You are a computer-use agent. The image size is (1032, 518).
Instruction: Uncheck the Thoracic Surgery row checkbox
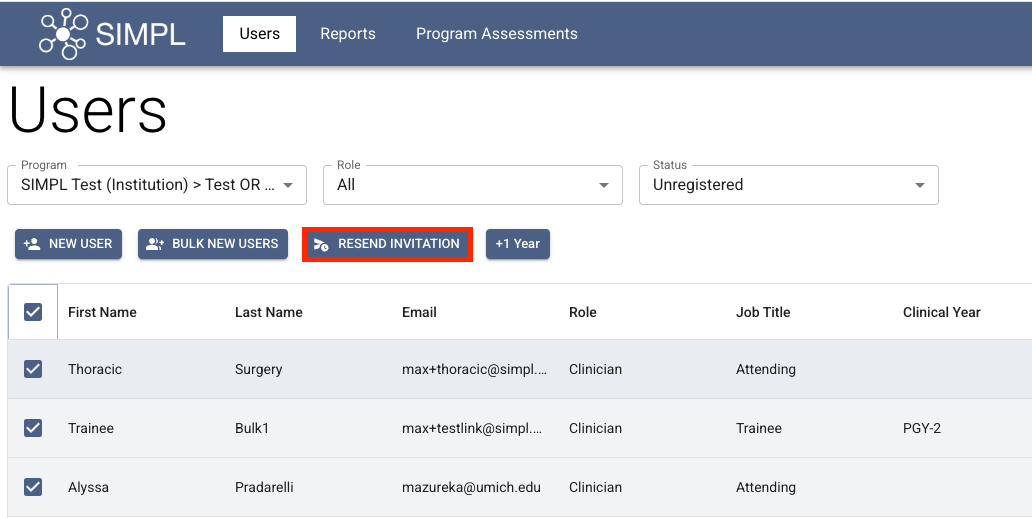[x=33, y=369]
